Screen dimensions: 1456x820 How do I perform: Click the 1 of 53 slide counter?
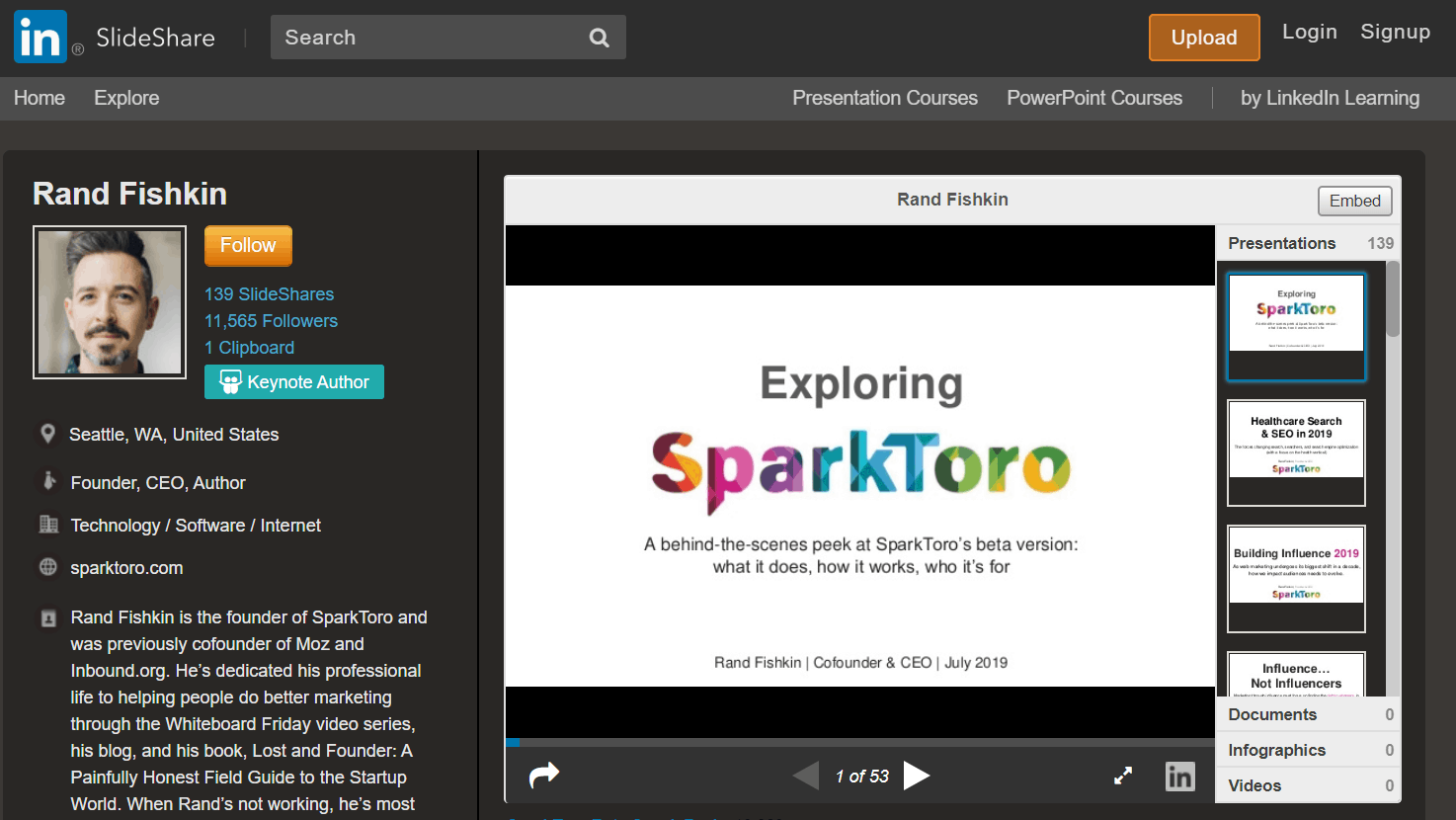(862, 777)
